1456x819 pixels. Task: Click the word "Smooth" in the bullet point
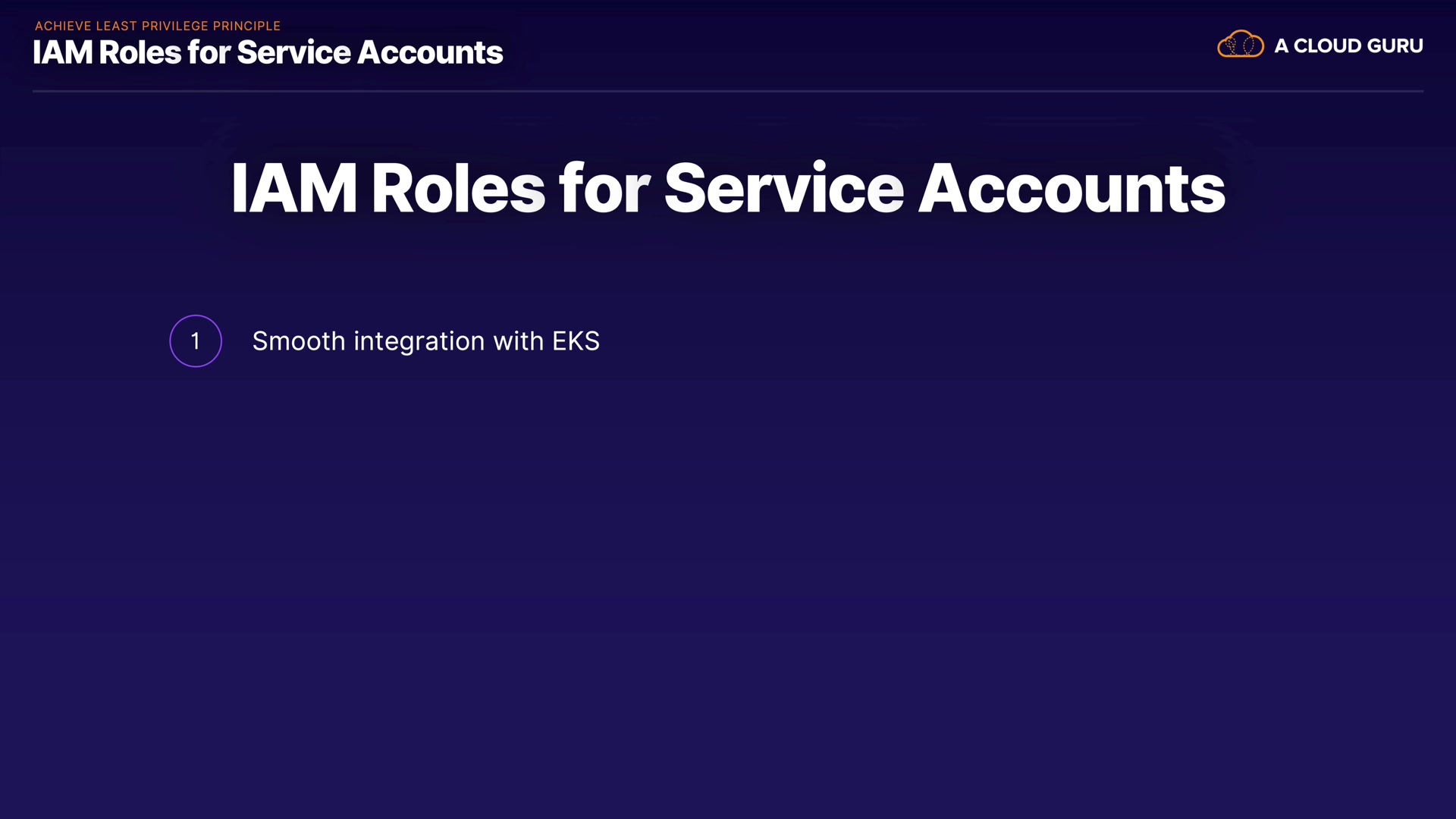299,341
